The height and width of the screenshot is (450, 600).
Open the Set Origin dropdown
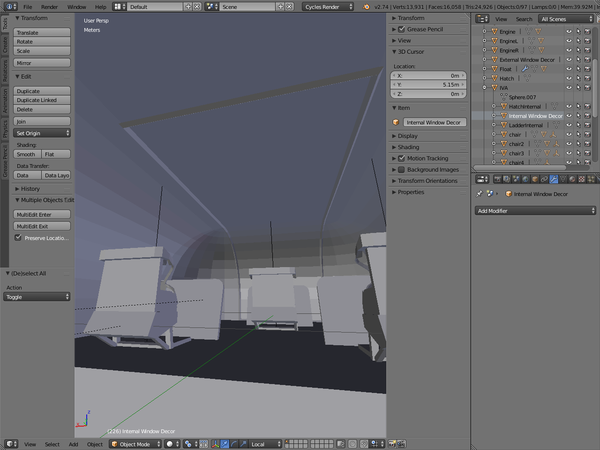42,132
